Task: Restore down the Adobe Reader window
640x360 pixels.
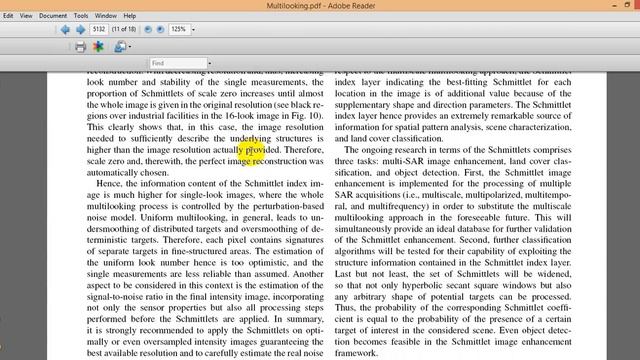Action: (x=627, y=5)
